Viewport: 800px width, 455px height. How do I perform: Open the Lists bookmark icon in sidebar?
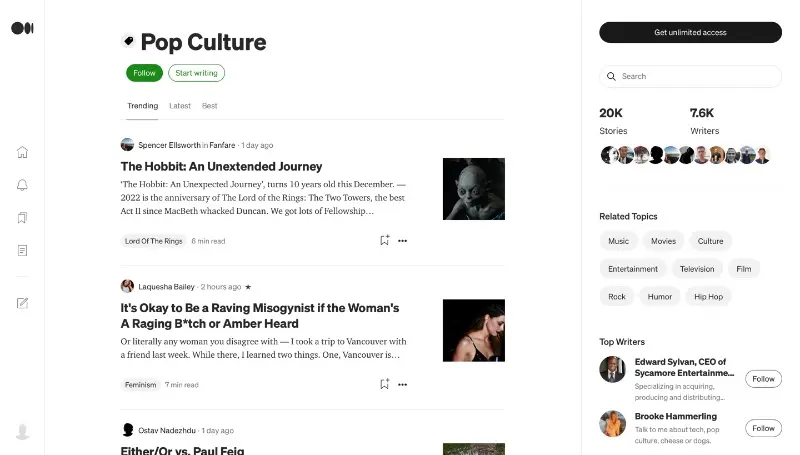22,217
